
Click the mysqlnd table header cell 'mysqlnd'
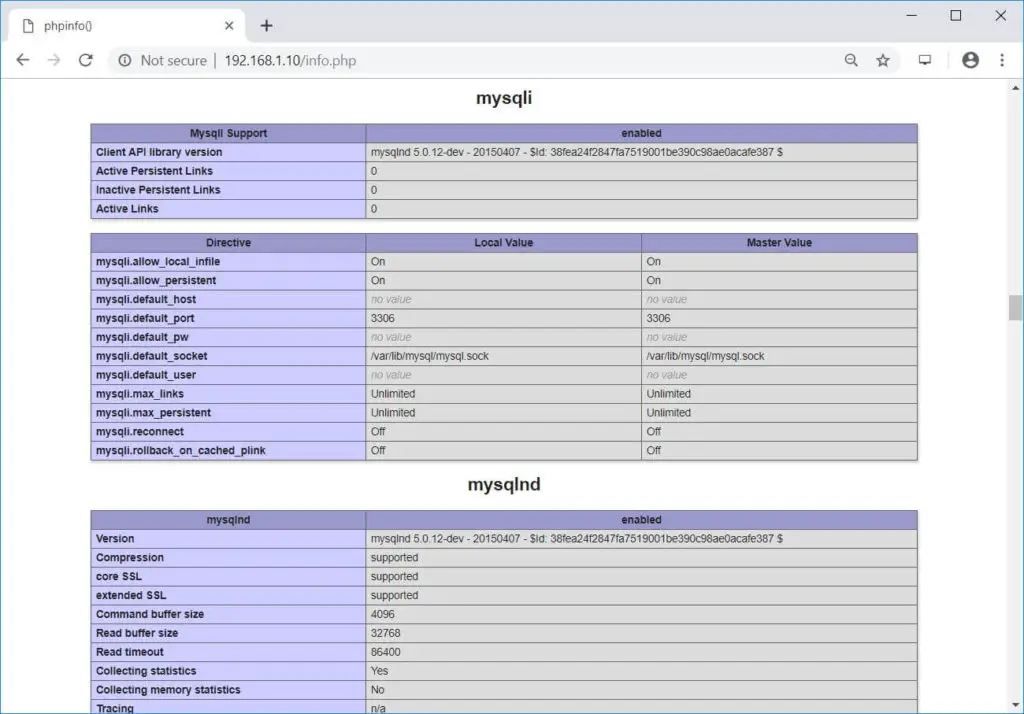(228, 521)
